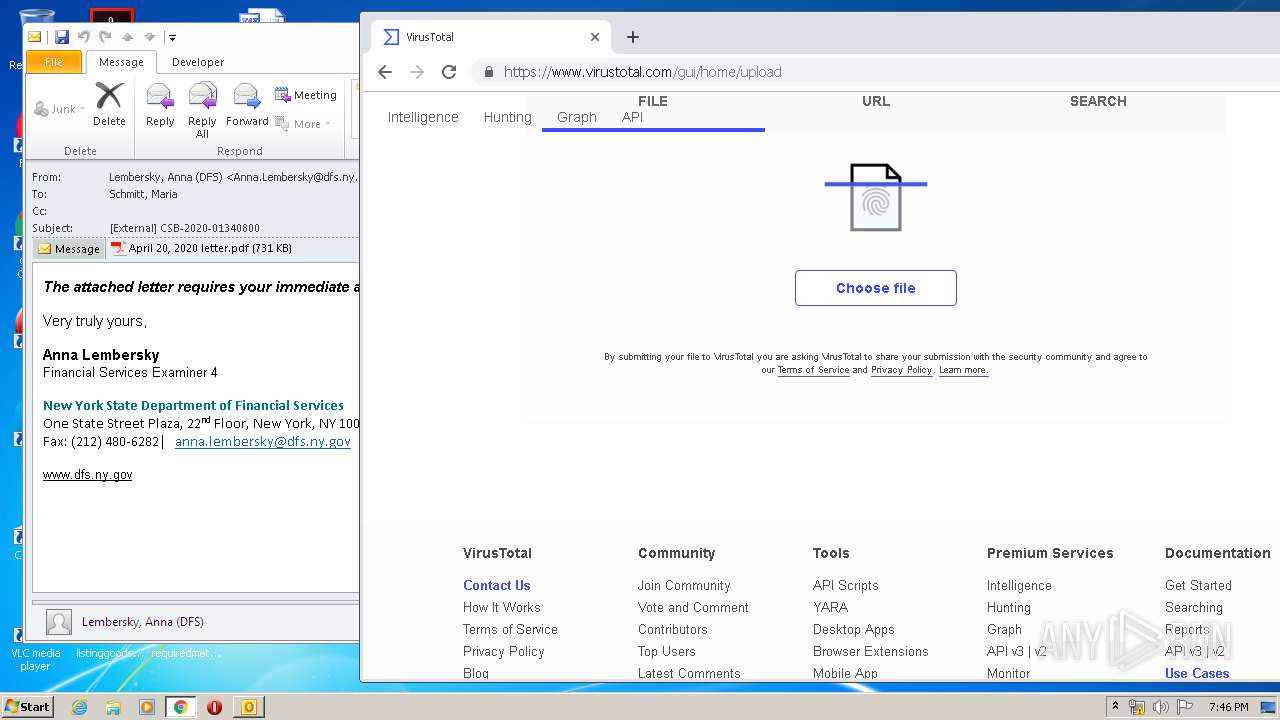The width and height of the screenshot is (1280, 720).
Task: Open the Customize Quick Access Toolbar dropdown
Action: pos(172,38)
